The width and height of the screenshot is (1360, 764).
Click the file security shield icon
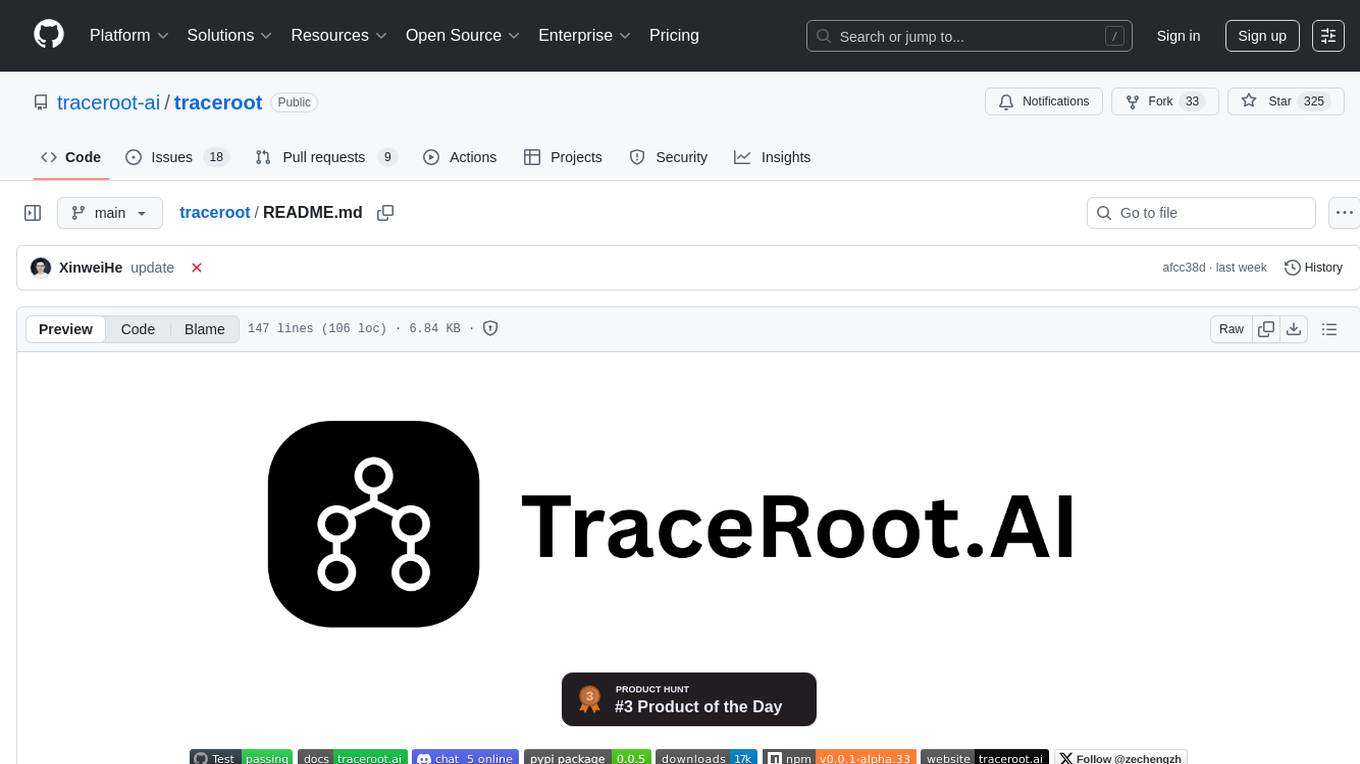(x=490, y=328)
